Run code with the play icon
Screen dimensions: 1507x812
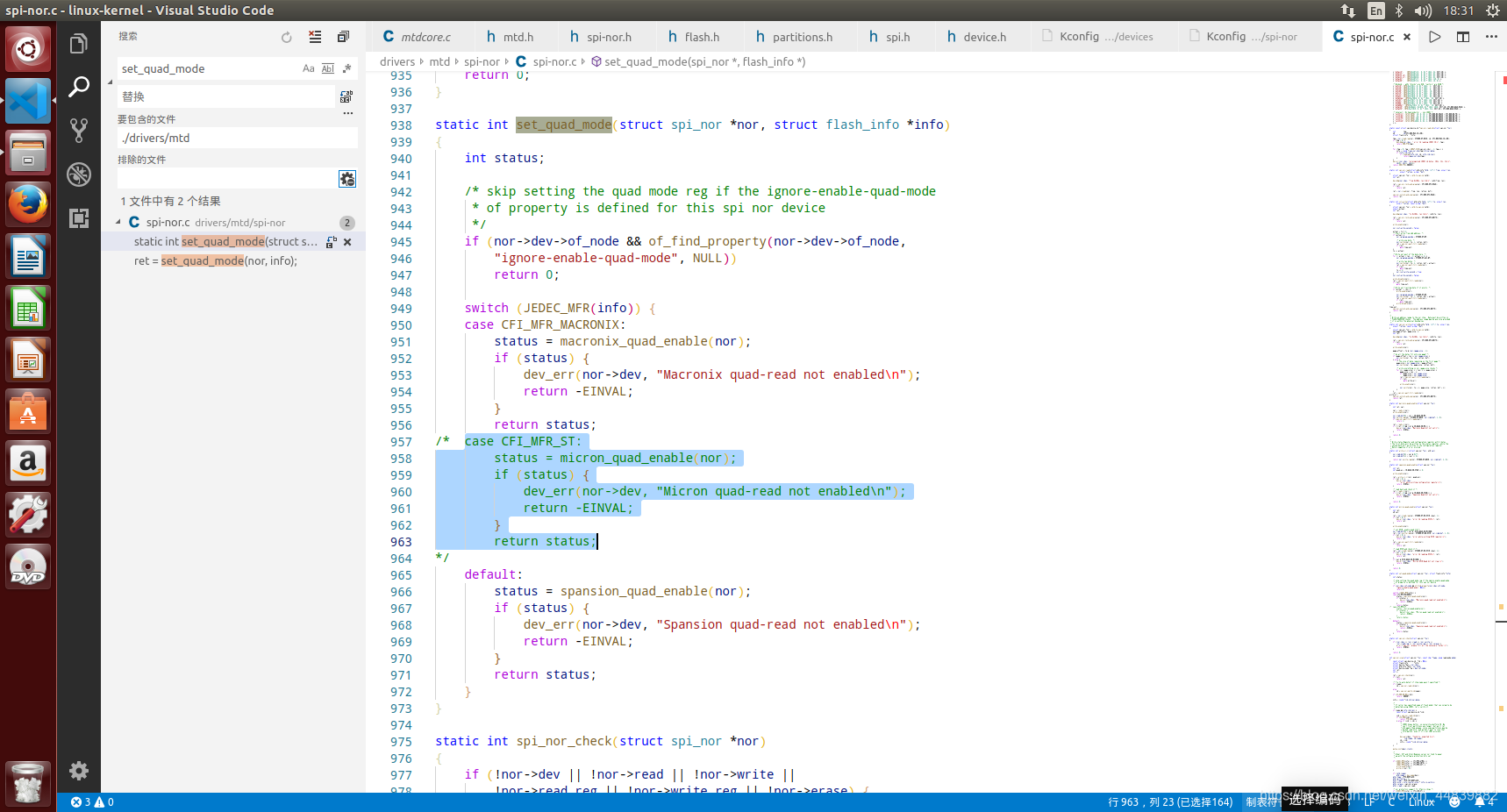pos(1435,37)
